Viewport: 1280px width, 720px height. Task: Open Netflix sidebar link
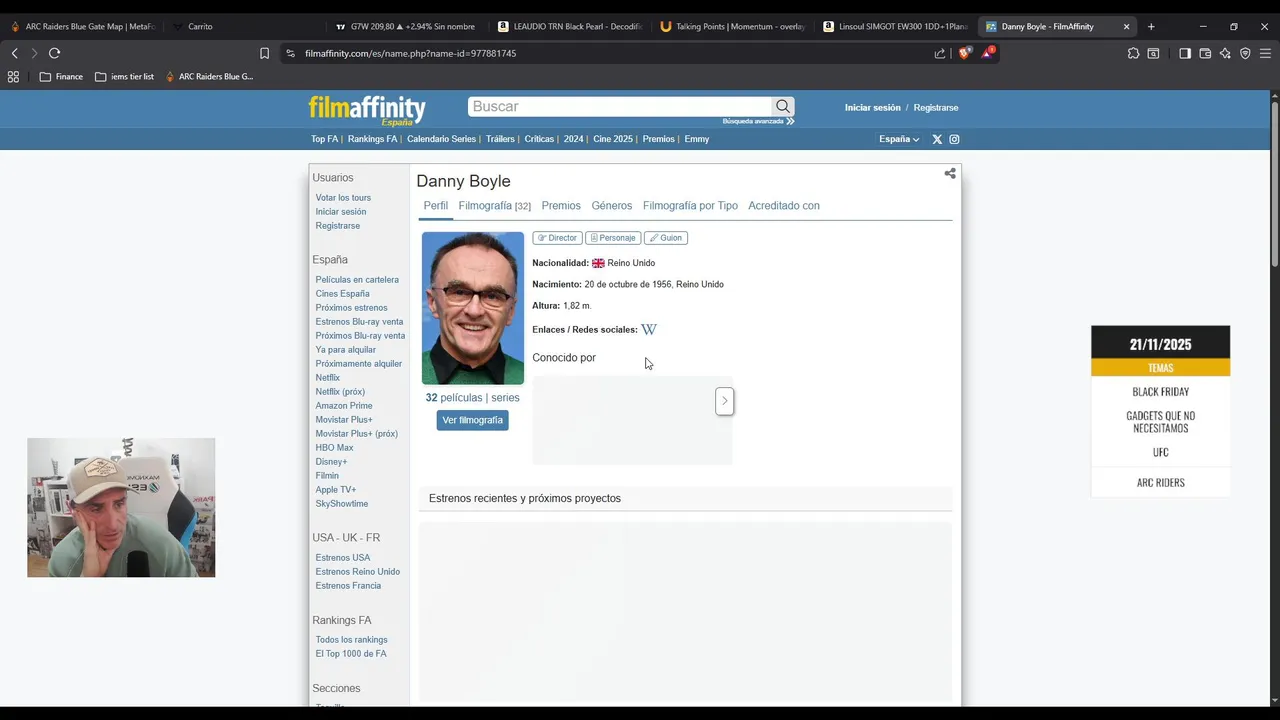click(x=328, y=378)
